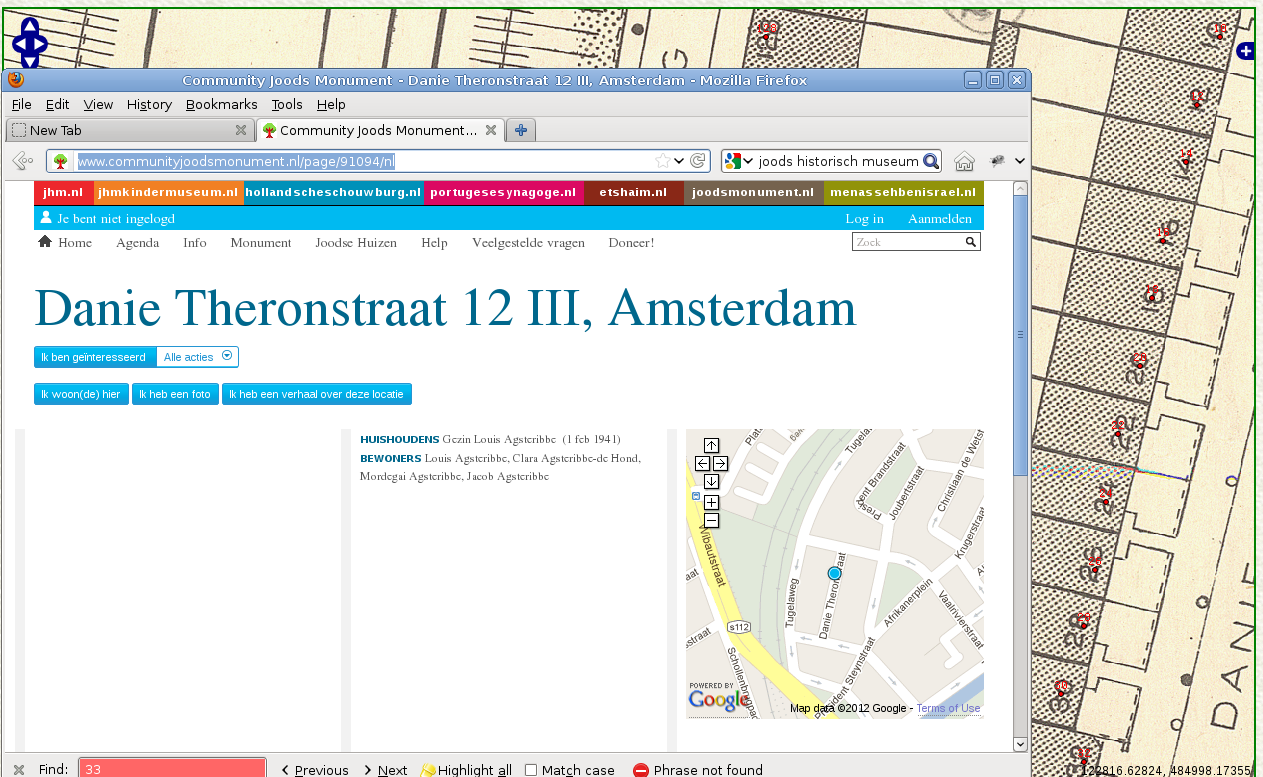
Task: Click the pan control in the background map
Action: 29,44
